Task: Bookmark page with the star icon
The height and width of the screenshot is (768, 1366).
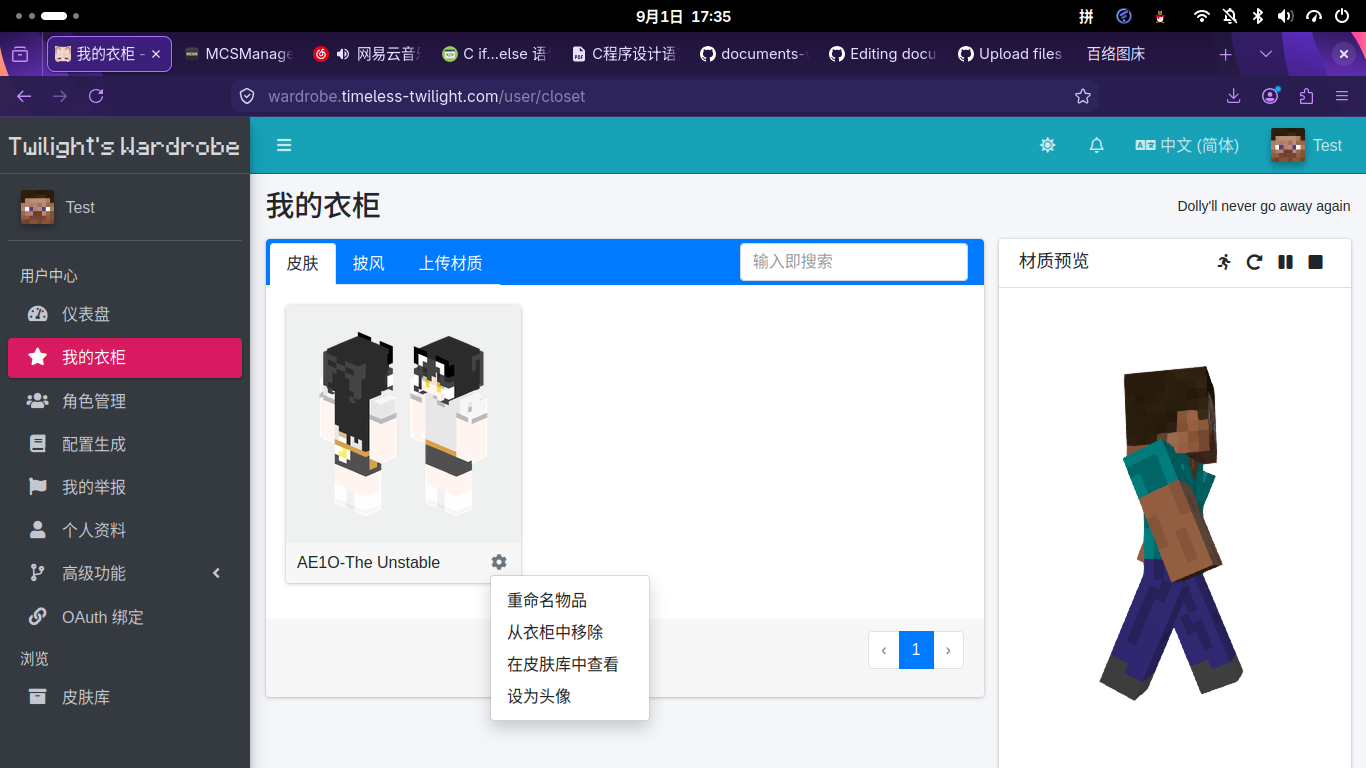Action: (x=1083, y=96)
